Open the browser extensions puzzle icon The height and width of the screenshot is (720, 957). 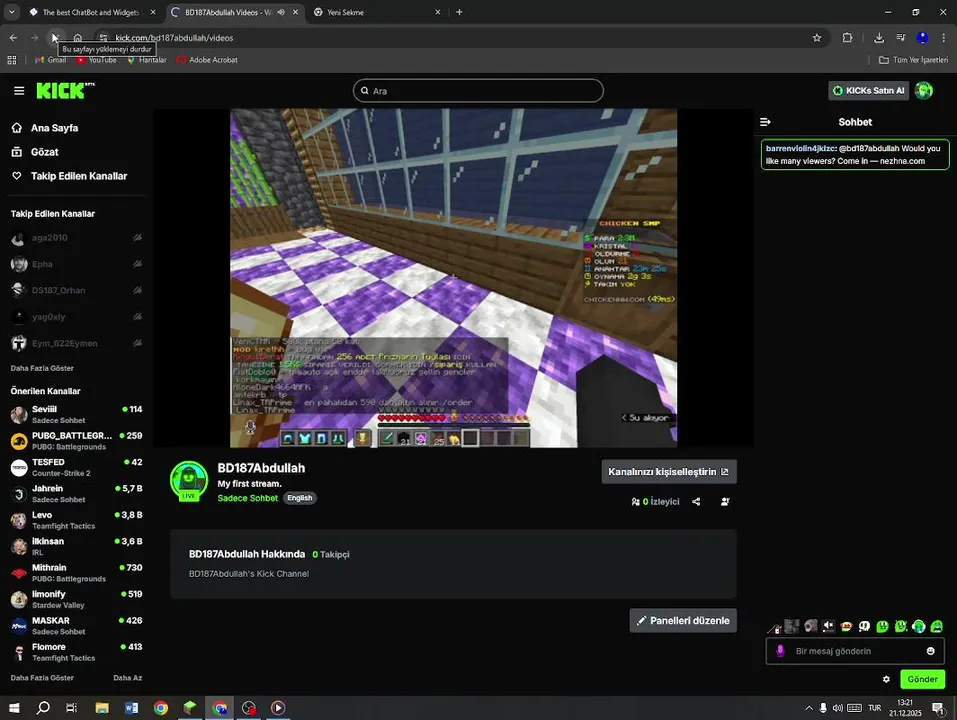[847, 38]
